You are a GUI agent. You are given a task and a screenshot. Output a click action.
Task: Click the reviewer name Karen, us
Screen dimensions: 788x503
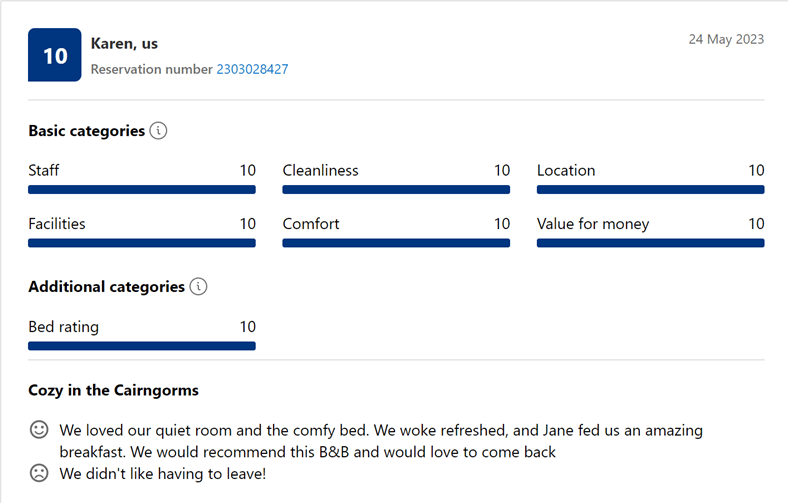coord(124,44)
